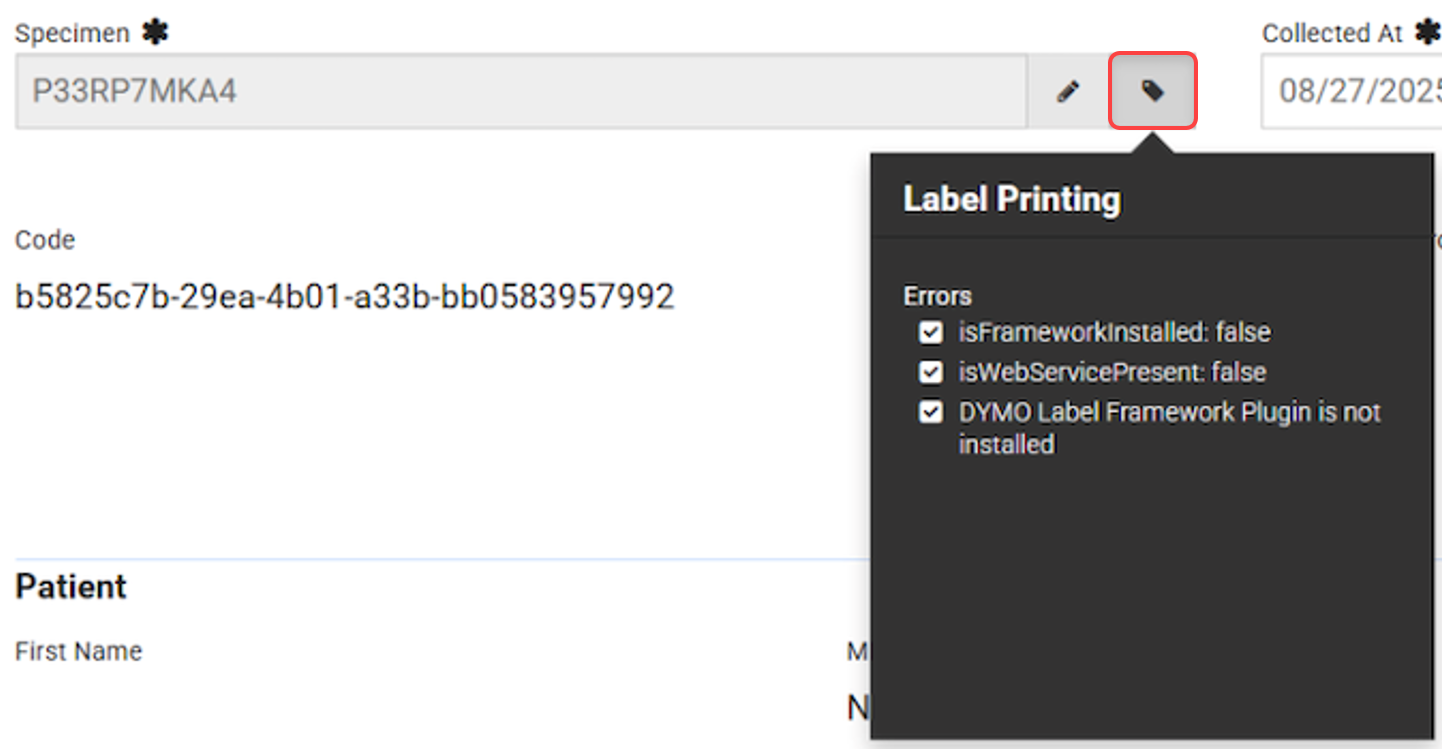Click the "isWebServicePresent: false" error text

pyautogui.click(x=1112, y=372)
